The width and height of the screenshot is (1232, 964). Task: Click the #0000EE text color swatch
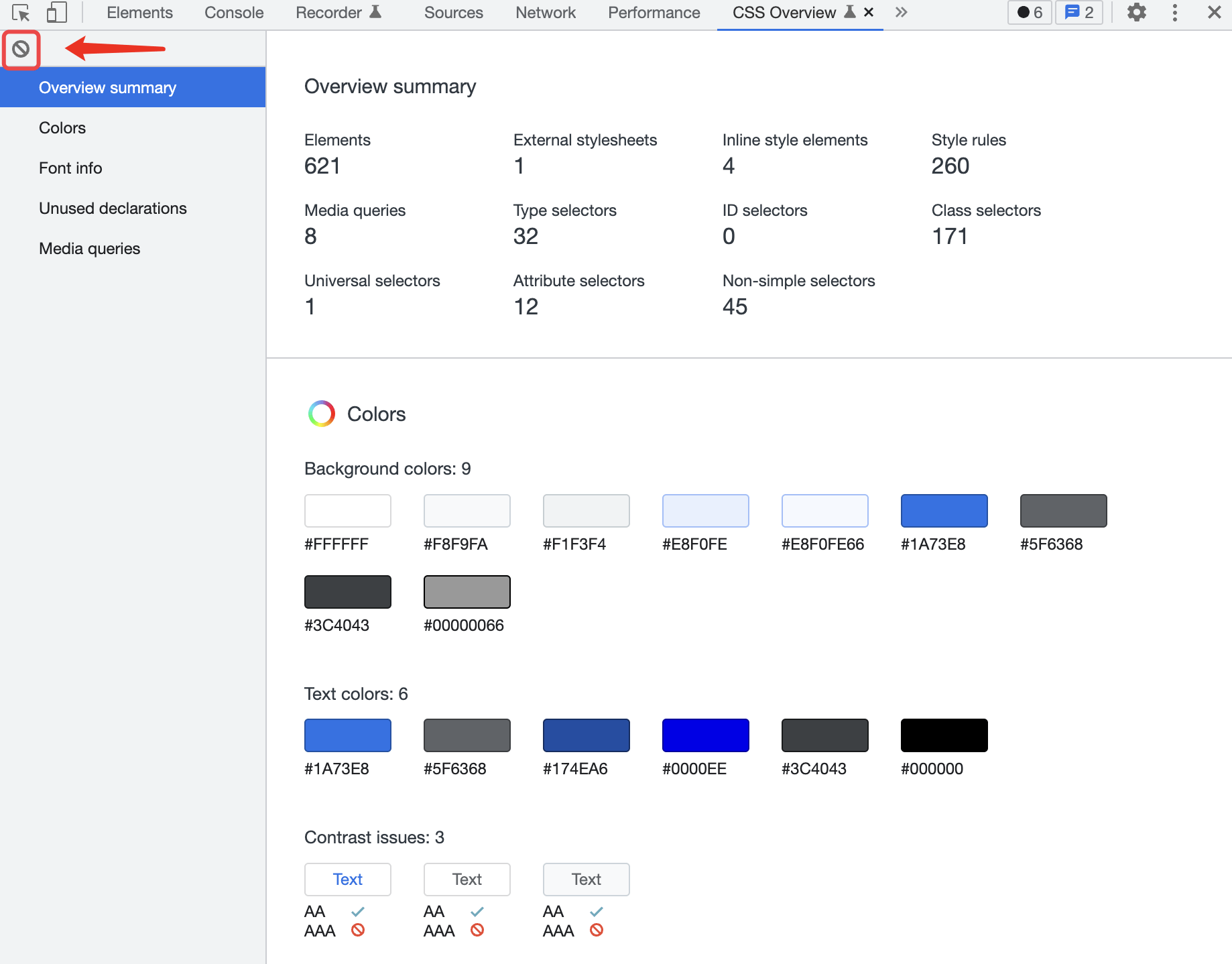coord(705,735)
